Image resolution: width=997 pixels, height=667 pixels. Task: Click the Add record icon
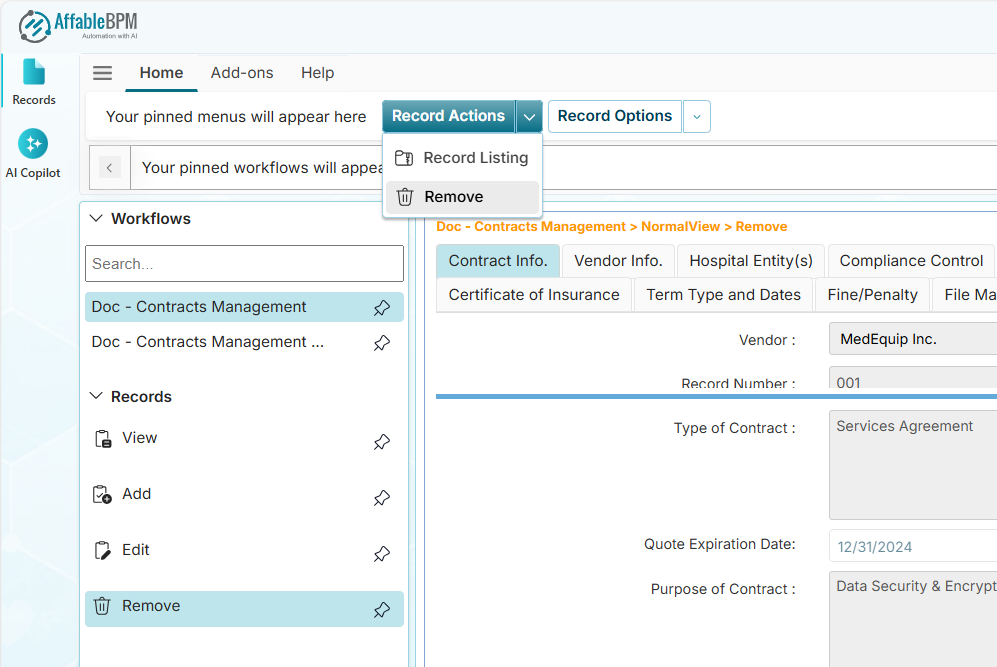coord(102,494)
